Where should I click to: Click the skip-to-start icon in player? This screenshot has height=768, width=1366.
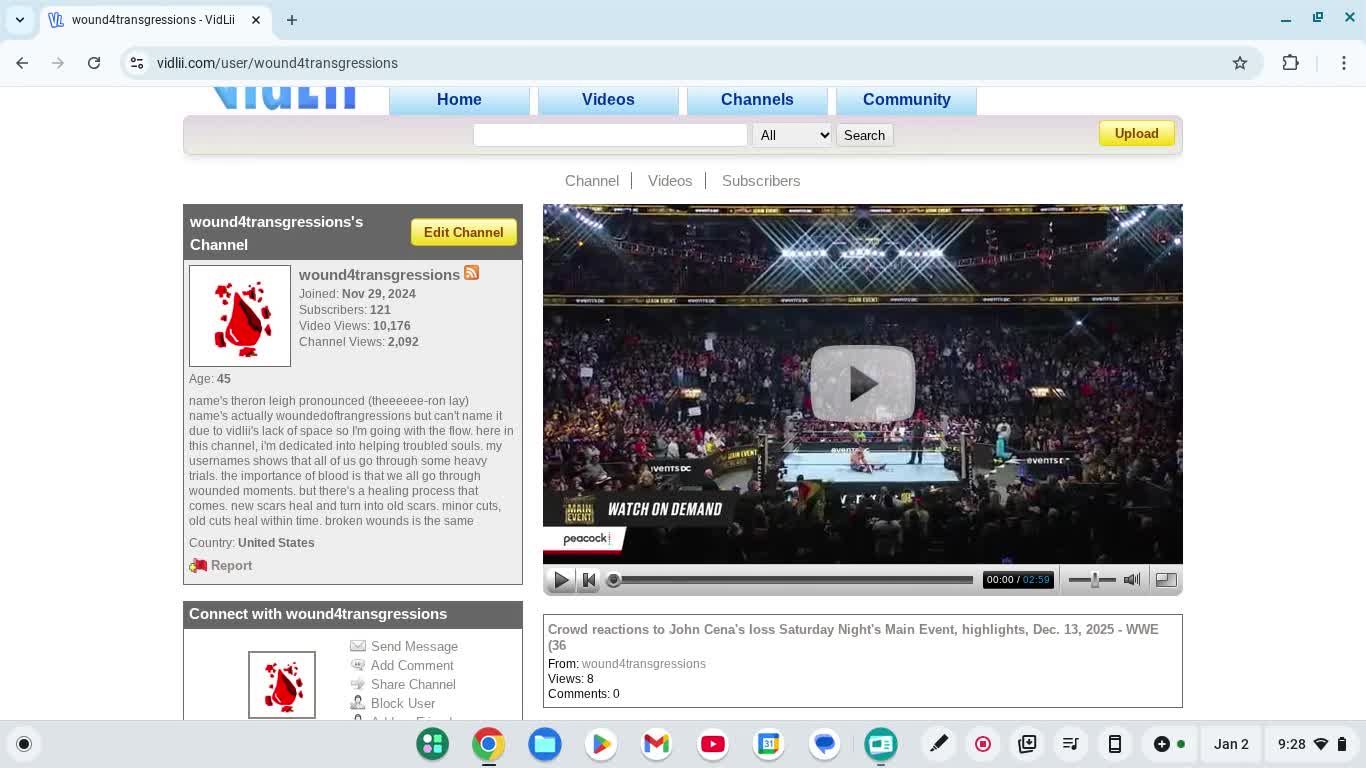(x=589, y=580)
